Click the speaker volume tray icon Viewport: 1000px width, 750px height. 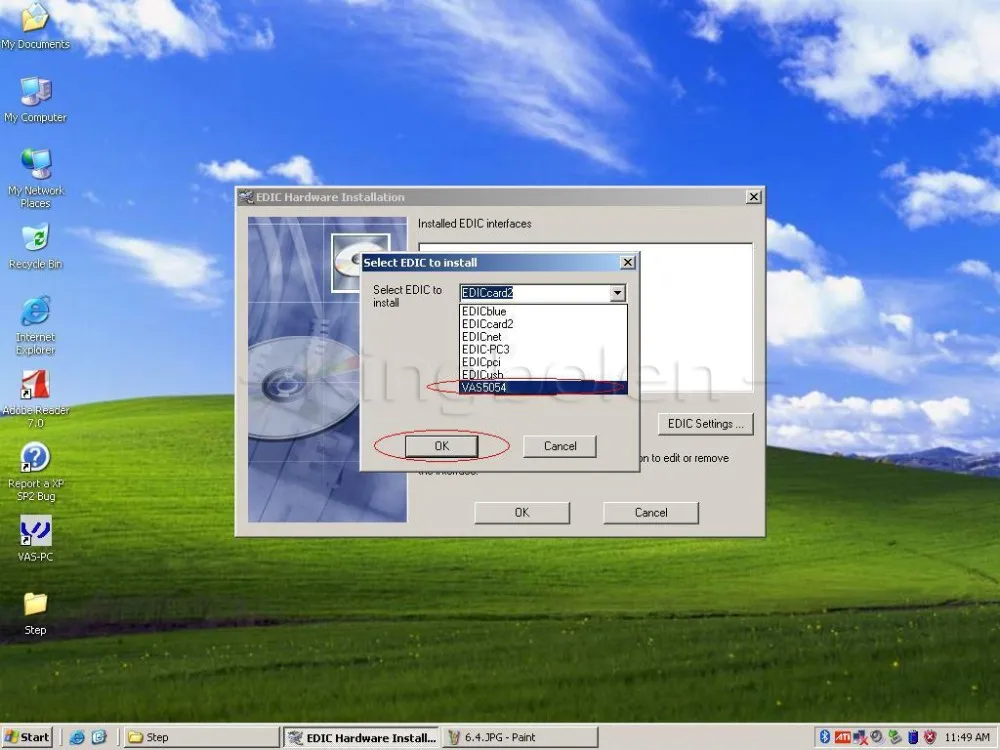coord(877,737)
